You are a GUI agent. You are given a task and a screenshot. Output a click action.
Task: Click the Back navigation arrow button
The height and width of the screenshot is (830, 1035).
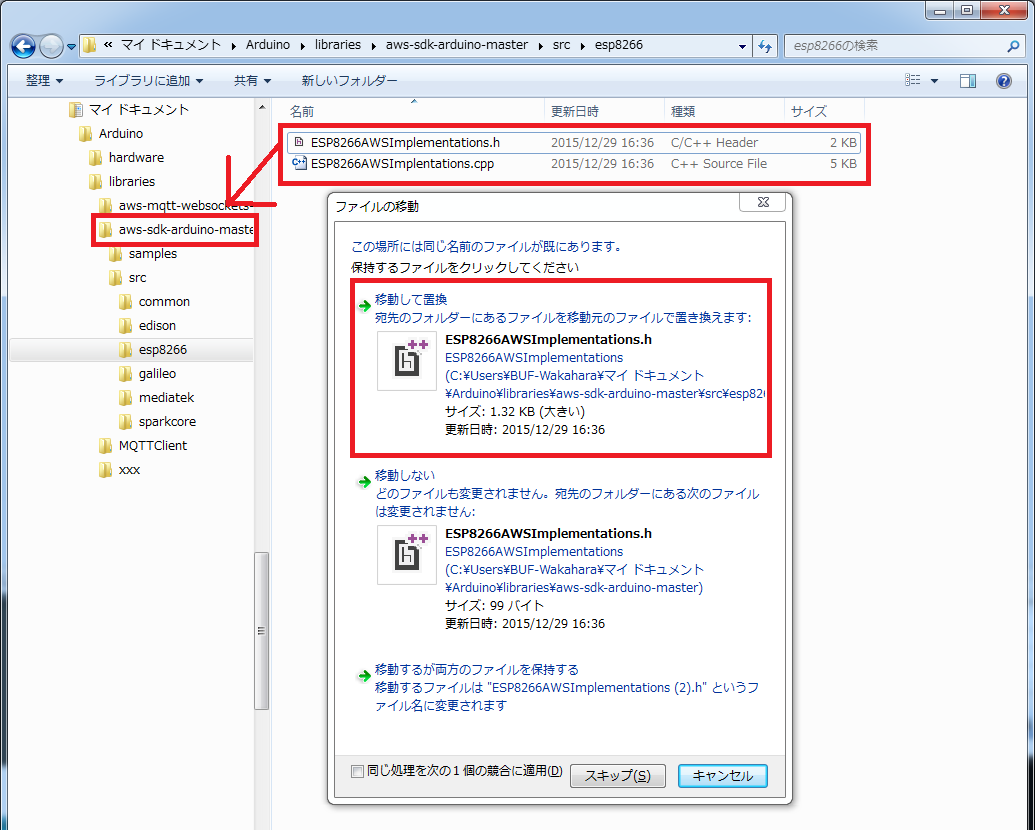point(24,46)
